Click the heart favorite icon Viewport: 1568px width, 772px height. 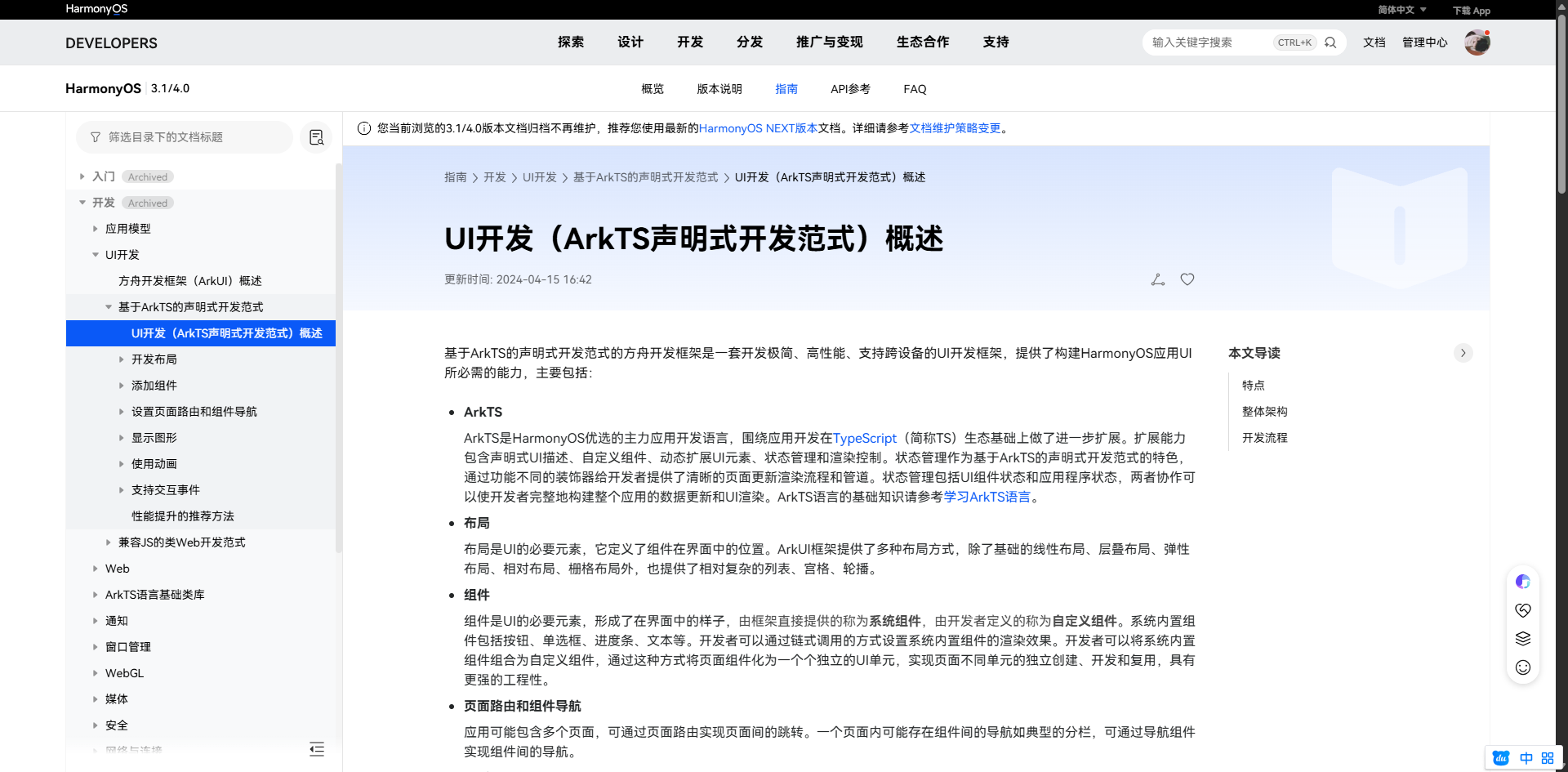tap(1187, 279)
